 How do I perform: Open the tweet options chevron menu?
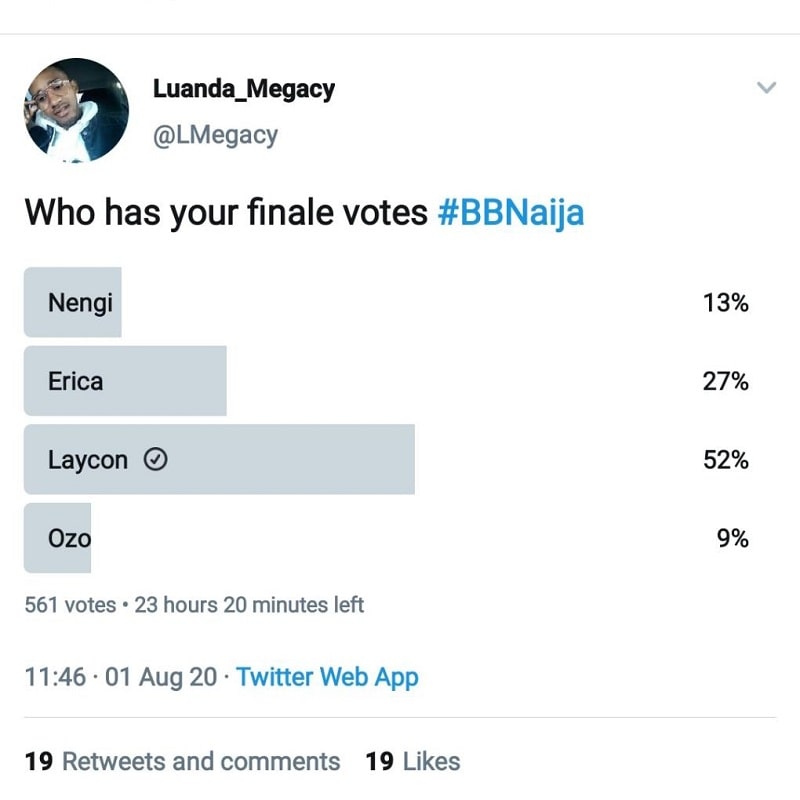pyautogui.click(x=766, y=88)
